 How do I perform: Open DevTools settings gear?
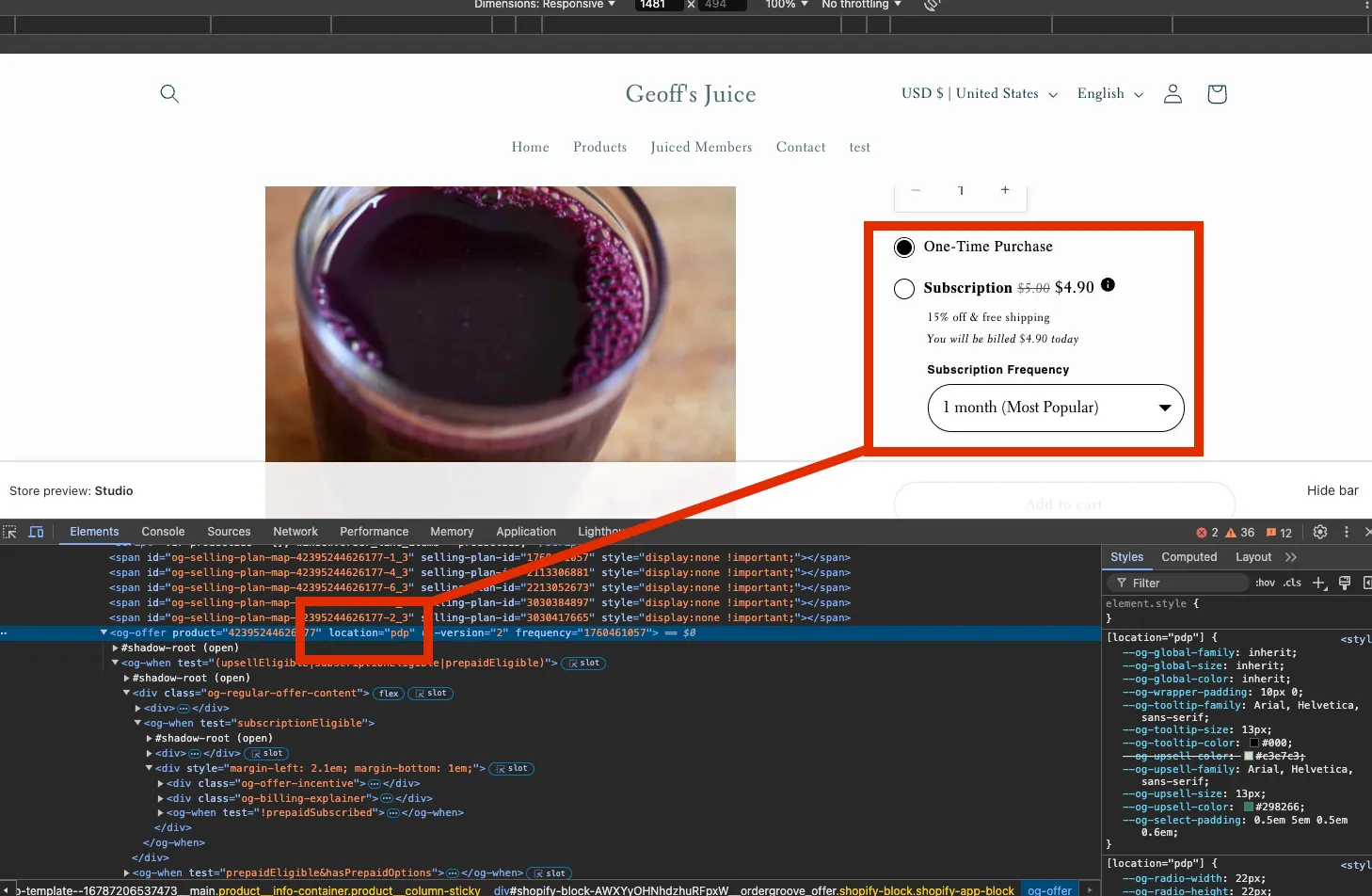[1320, 532]
